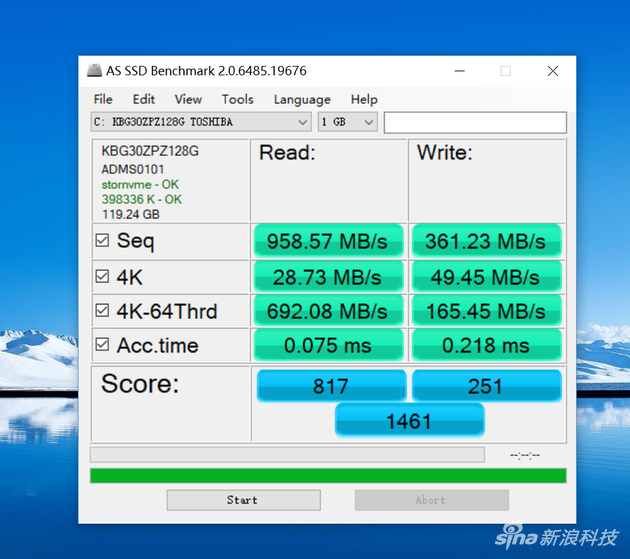630x559 pixels.
Task: Open the Tools menu
Action: coord(237,99)
